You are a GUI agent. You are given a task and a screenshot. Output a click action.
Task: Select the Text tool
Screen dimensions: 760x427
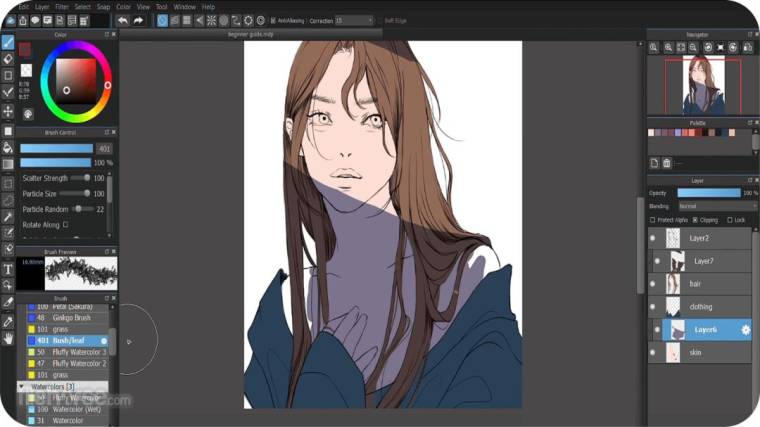pos(8,269)
